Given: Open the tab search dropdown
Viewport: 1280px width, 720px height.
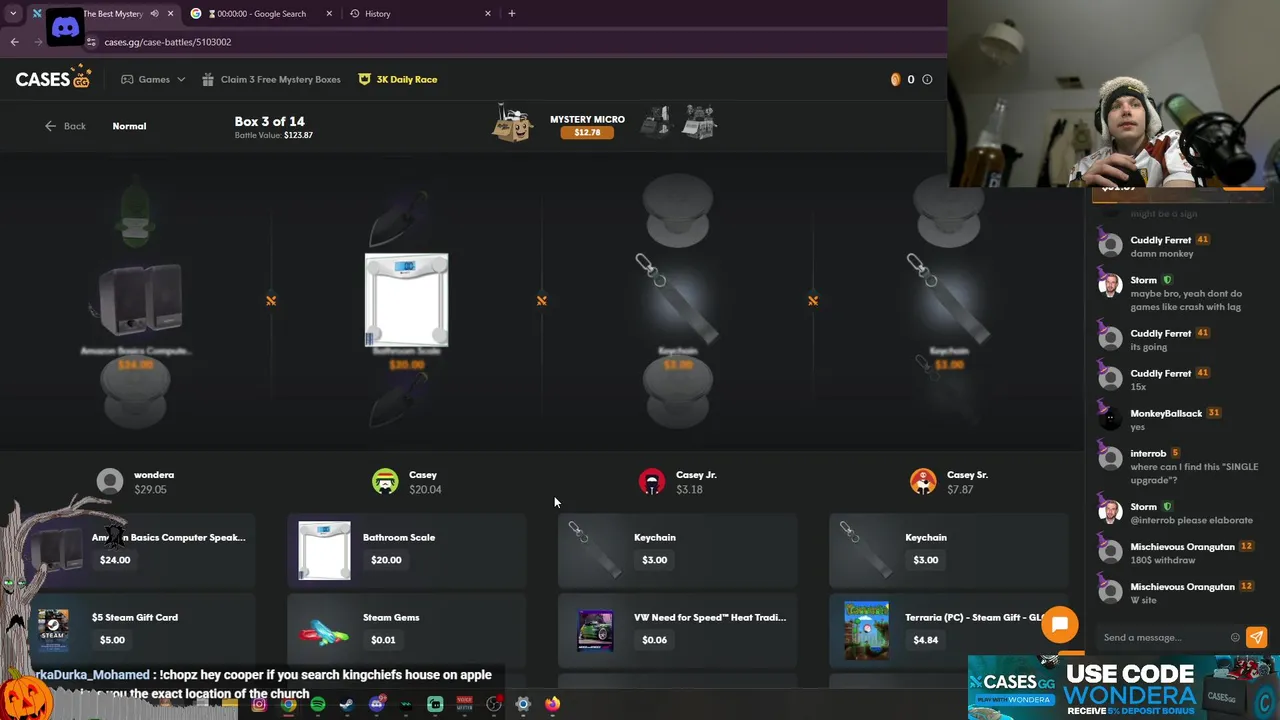Looking at the screenshot, I should pyautogui.click(x=13, y=14).
